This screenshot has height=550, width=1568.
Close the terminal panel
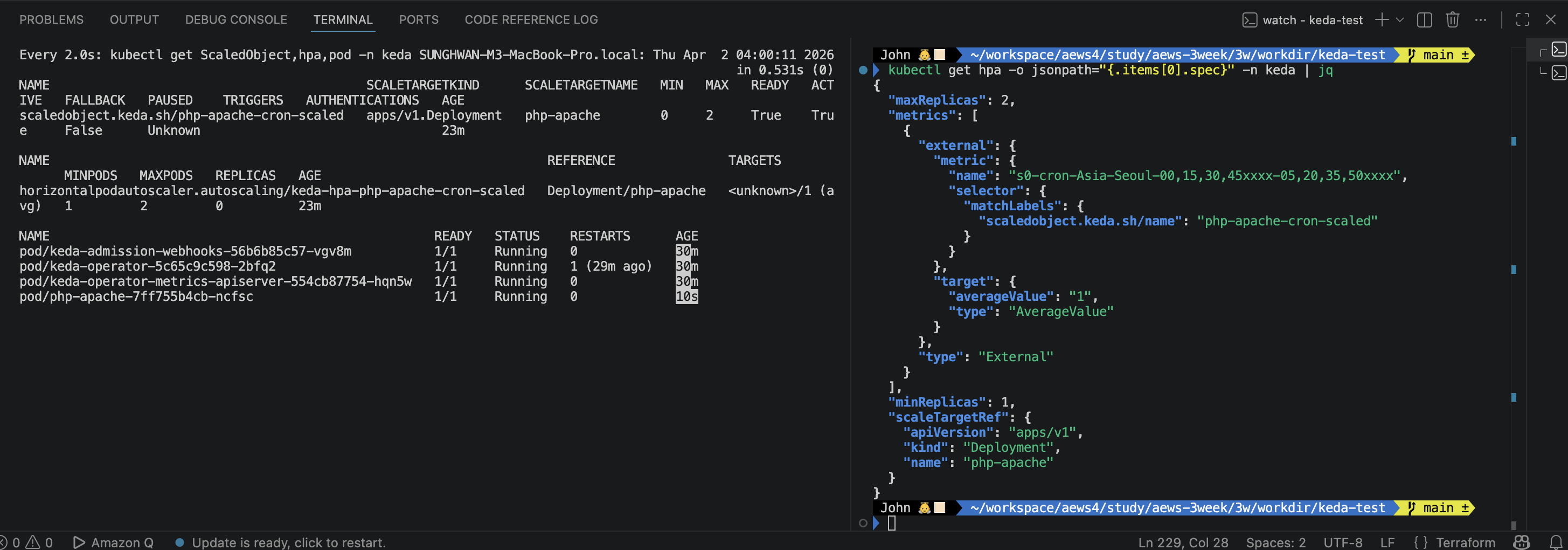tap(1550, 19)
